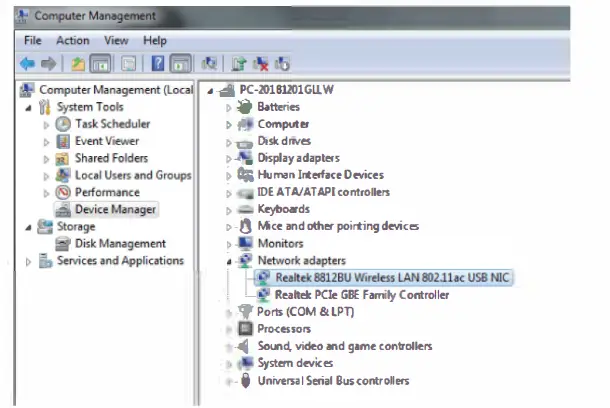Expand Local Users and Groups arrow
Viewport: 610px width, 408px height.
(46, 176)
